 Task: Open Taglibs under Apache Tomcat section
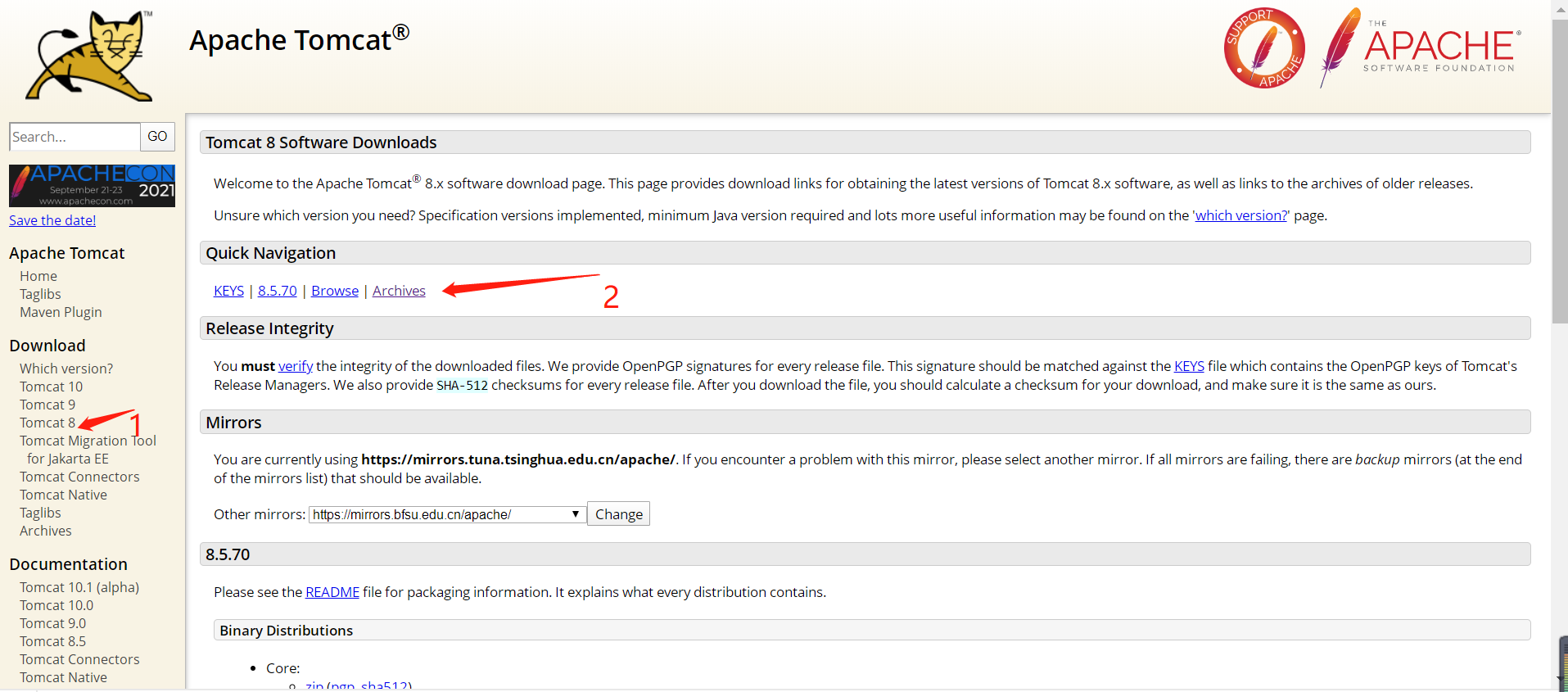pos(40,294)
